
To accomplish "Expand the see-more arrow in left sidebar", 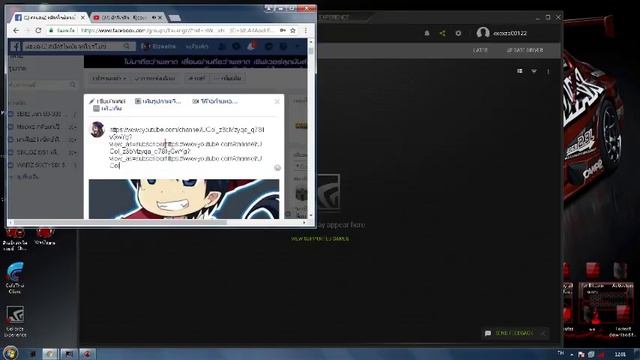I will click(x=24, y=177).
